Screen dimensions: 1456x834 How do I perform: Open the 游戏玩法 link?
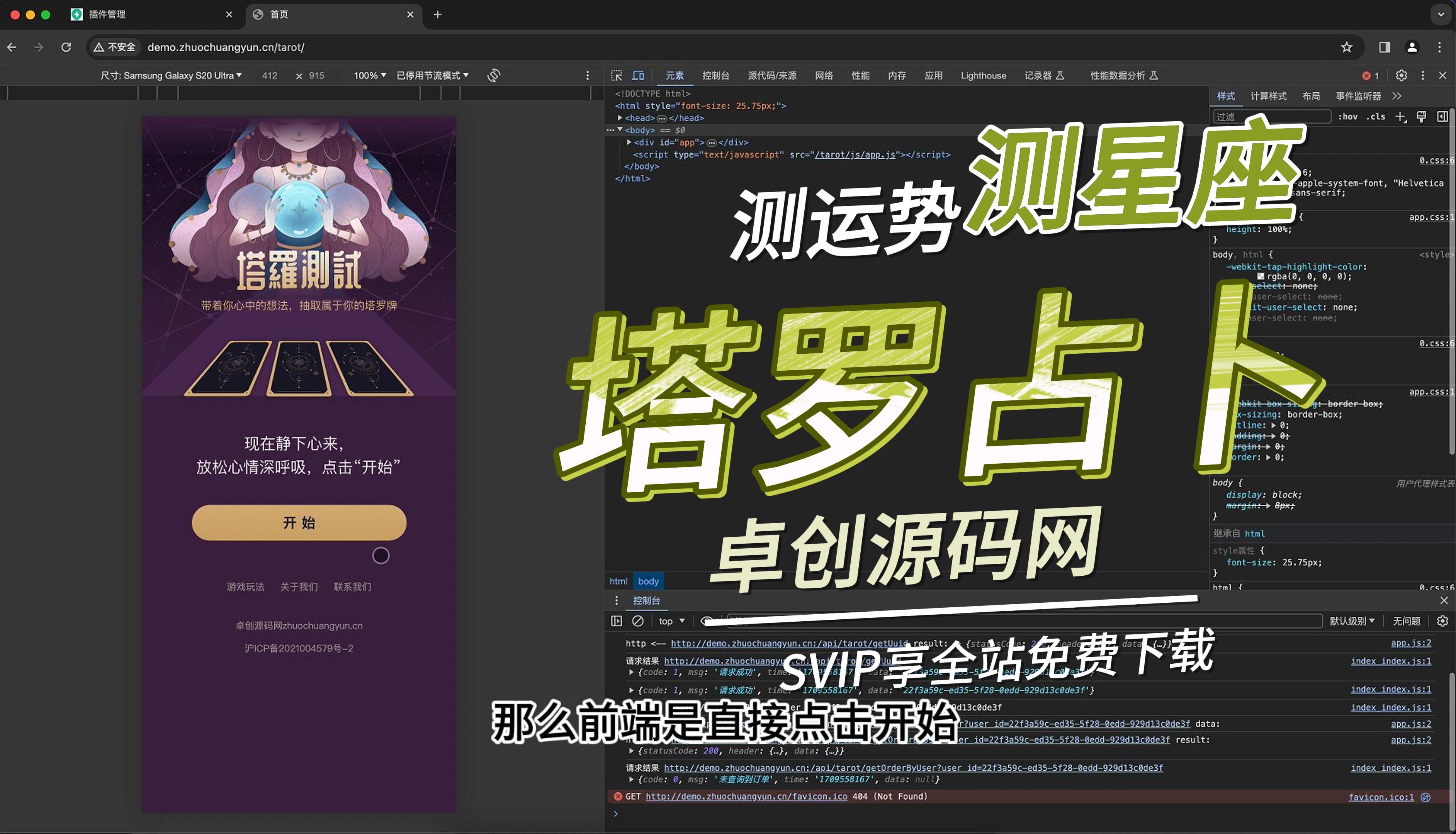click(x=245, y=587)
